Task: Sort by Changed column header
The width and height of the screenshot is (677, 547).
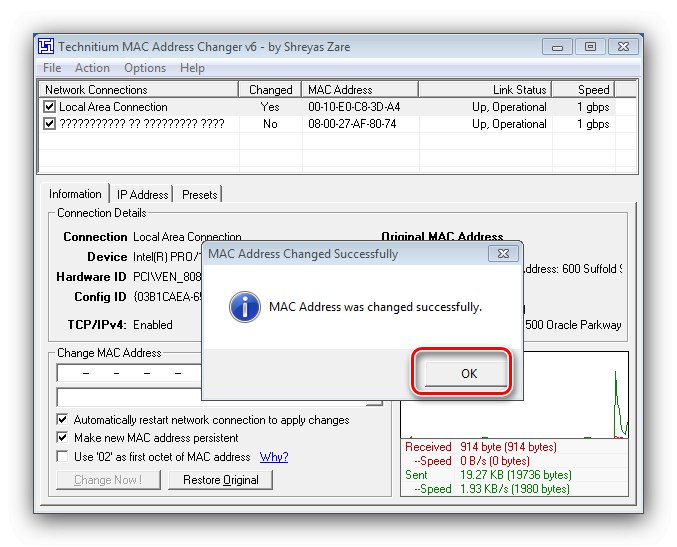Action: tap(270, 89)
